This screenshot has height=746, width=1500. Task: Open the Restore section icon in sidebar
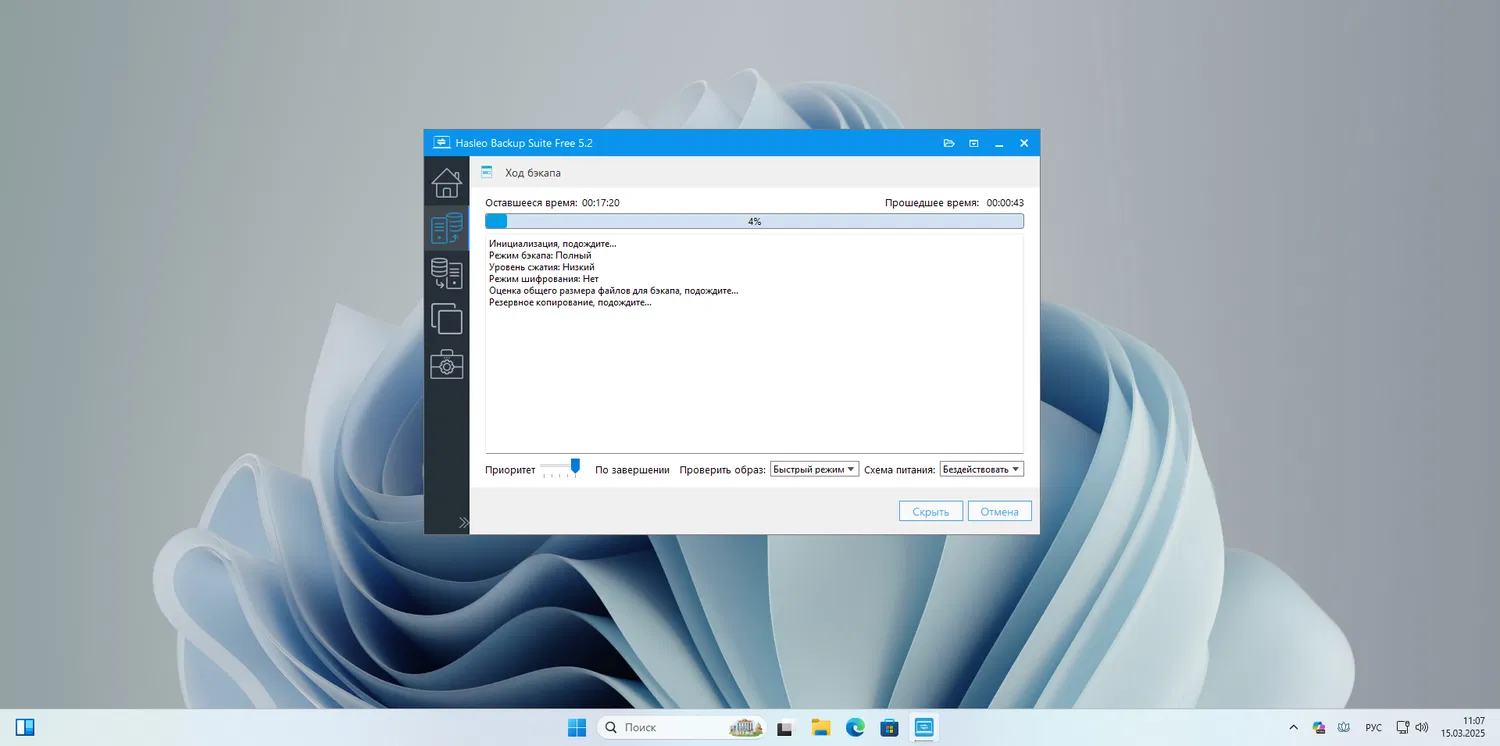[x=446, y=274]
